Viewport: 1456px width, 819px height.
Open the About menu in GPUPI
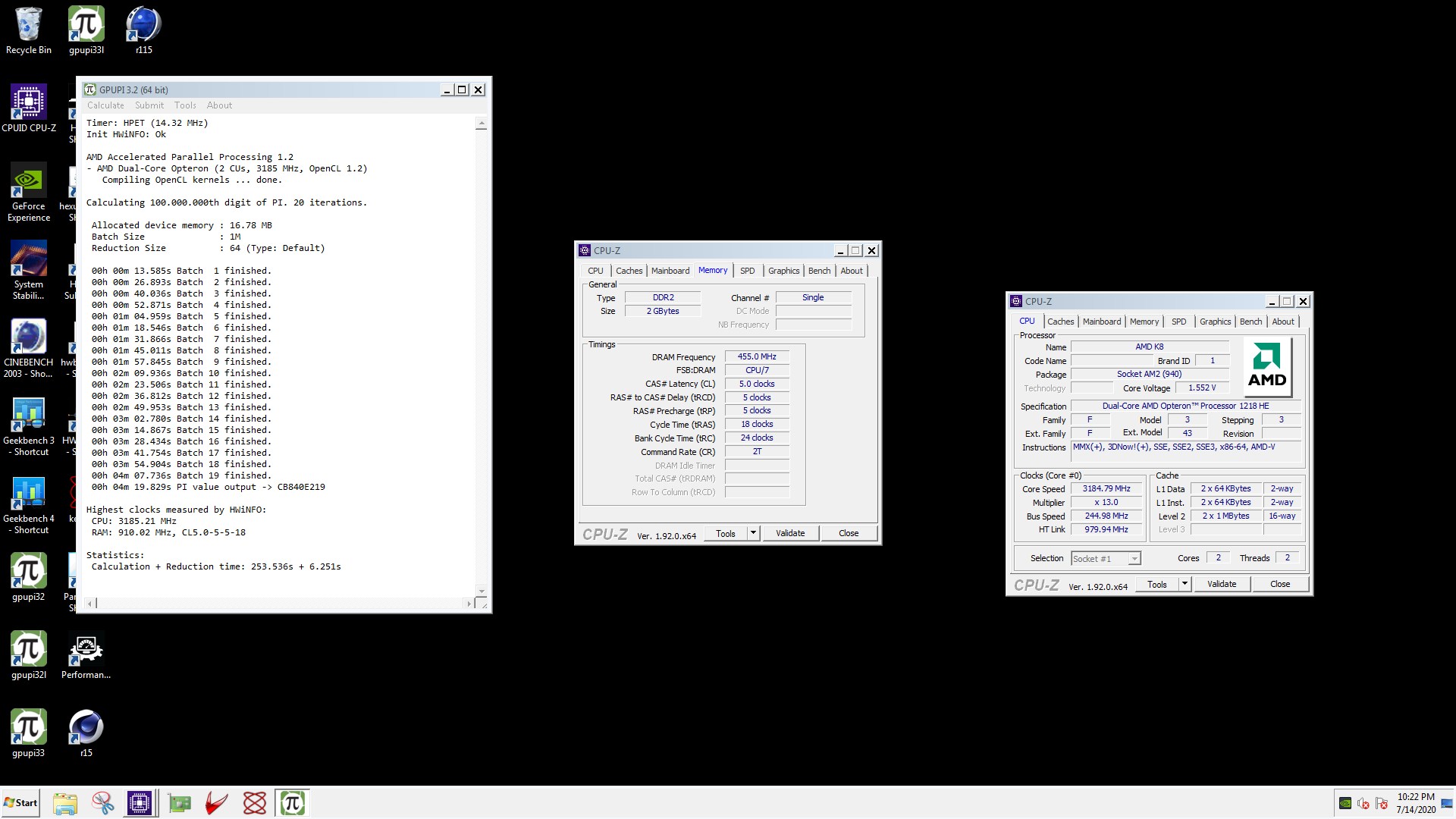219,105
